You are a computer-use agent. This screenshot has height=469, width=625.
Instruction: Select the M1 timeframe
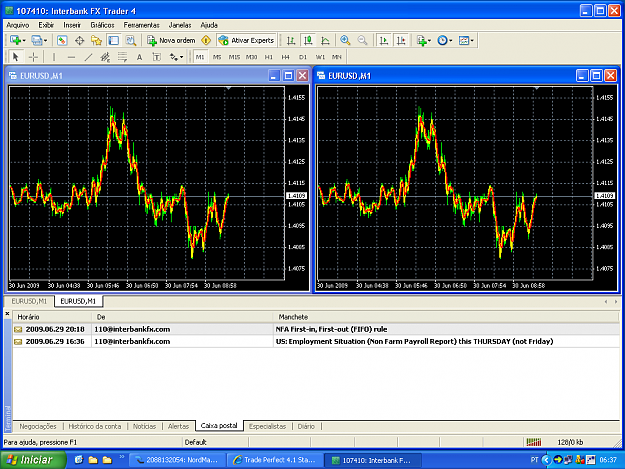tap(200, 57)
